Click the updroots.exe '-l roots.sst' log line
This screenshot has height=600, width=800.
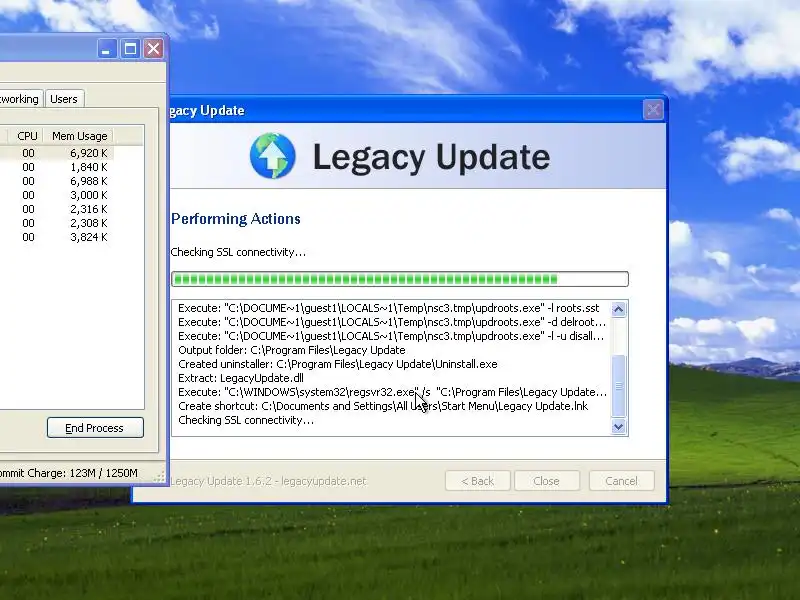point(389,308)
